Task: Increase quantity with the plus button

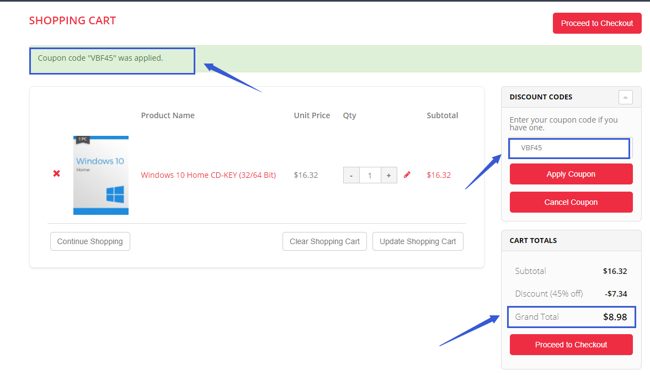Action: pos(389,175)
